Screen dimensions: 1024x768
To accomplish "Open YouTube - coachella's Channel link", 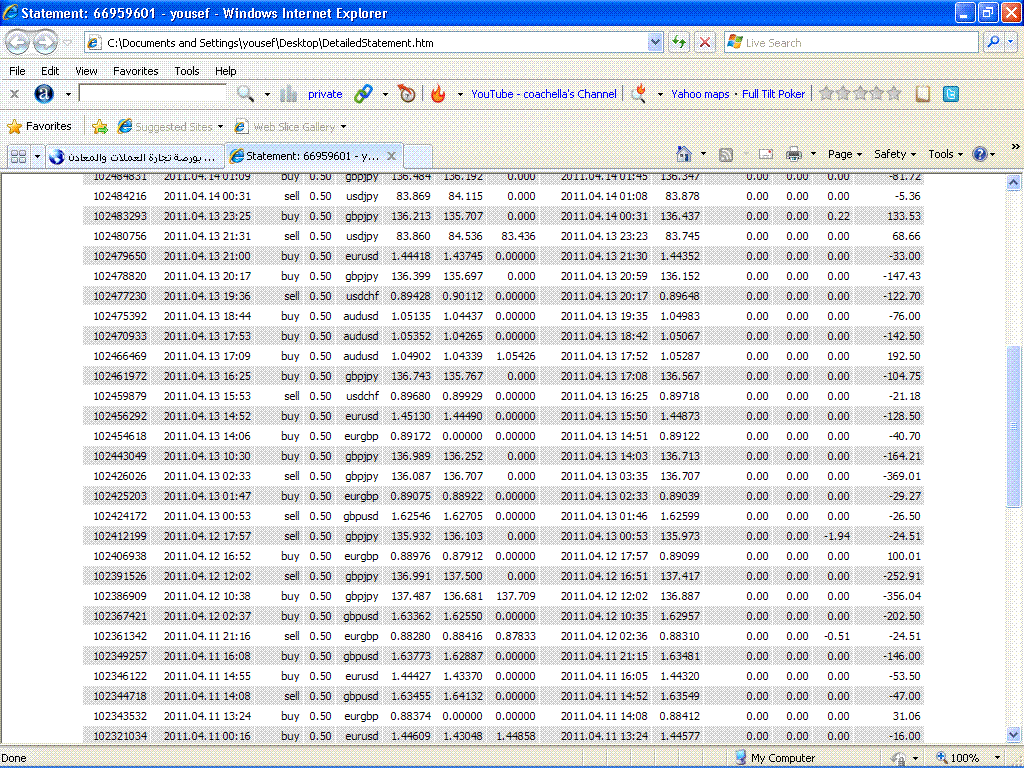I will (543, 94).
